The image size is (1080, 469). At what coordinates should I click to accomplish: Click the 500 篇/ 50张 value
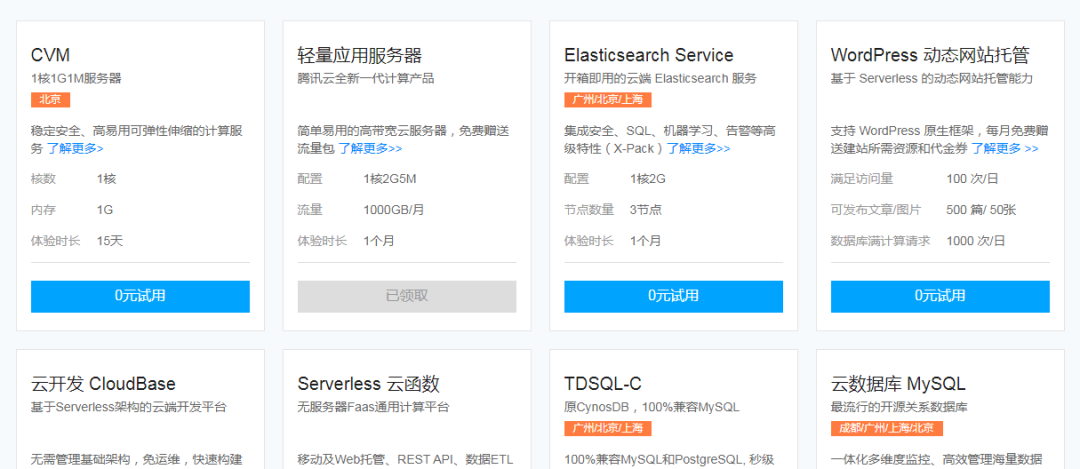pyautogui.click(x=981, y=210)
